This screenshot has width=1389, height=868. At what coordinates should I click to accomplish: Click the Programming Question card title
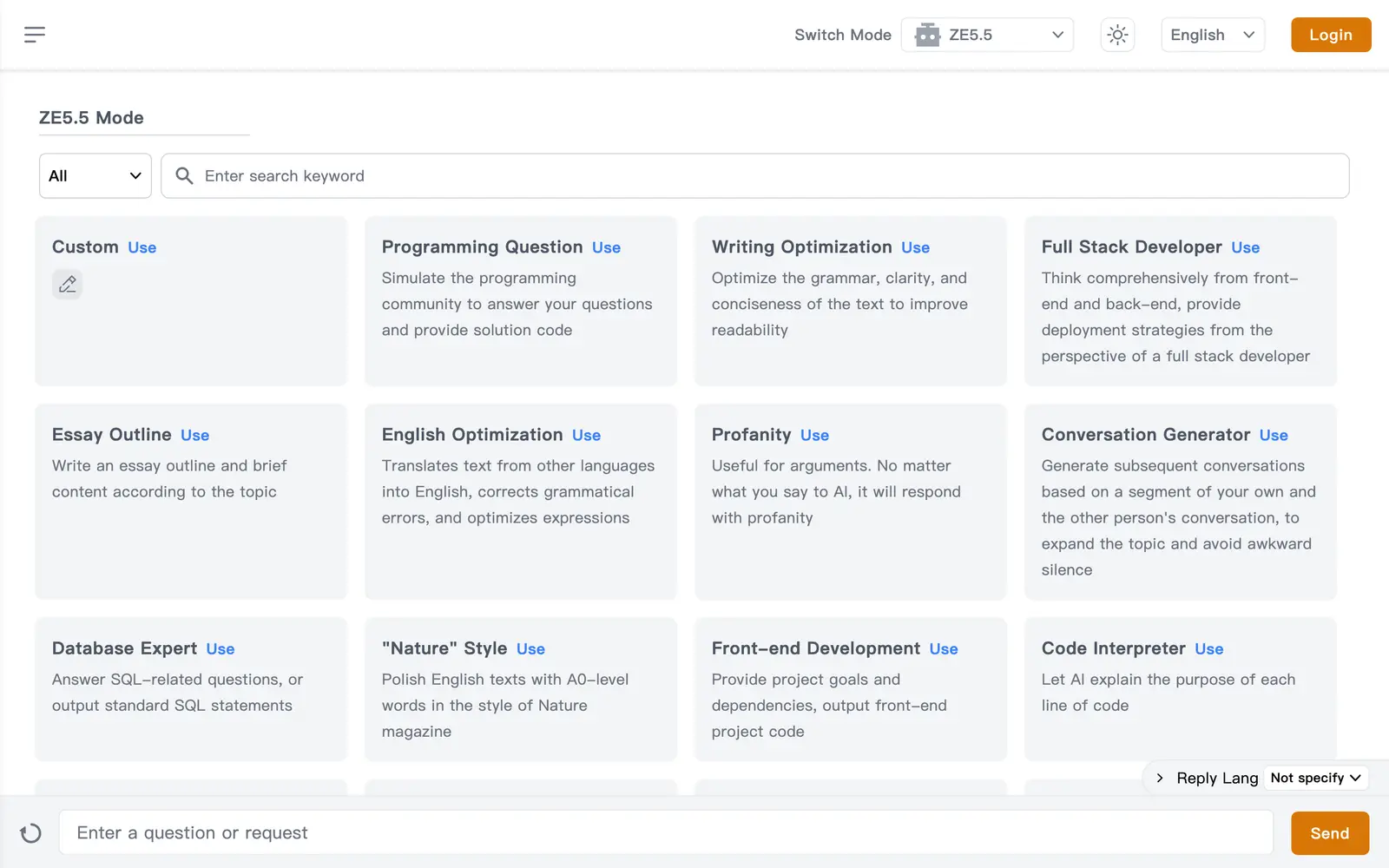pos(482,247)
